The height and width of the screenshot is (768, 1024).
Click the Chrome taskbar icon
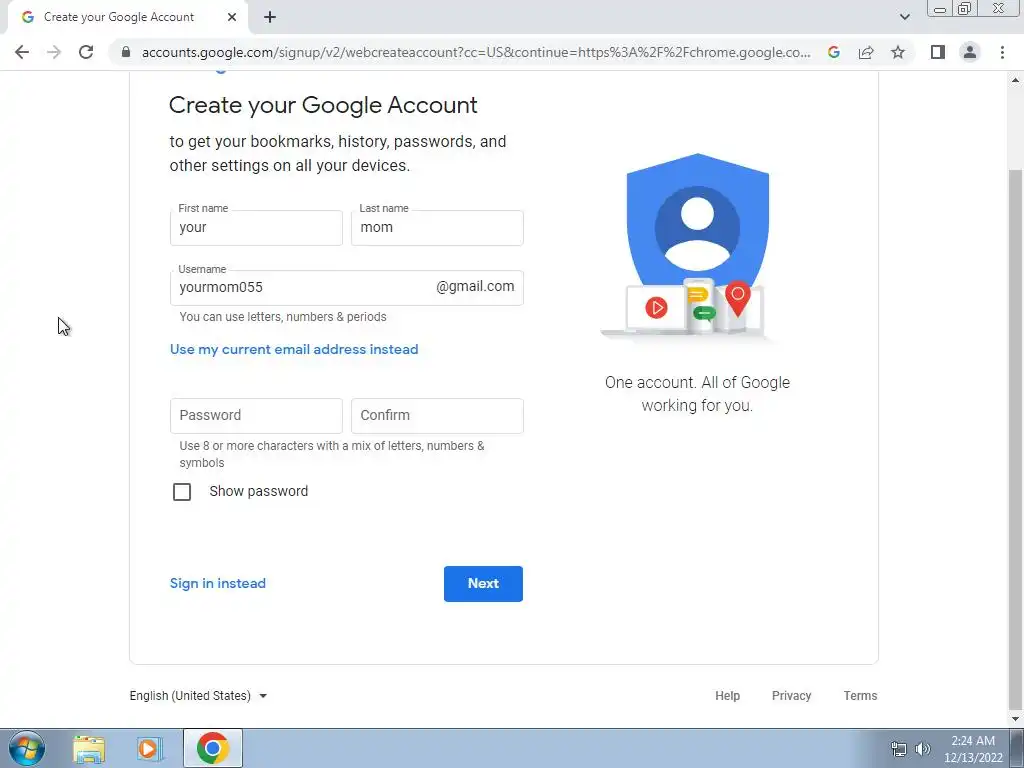[213, 748]
